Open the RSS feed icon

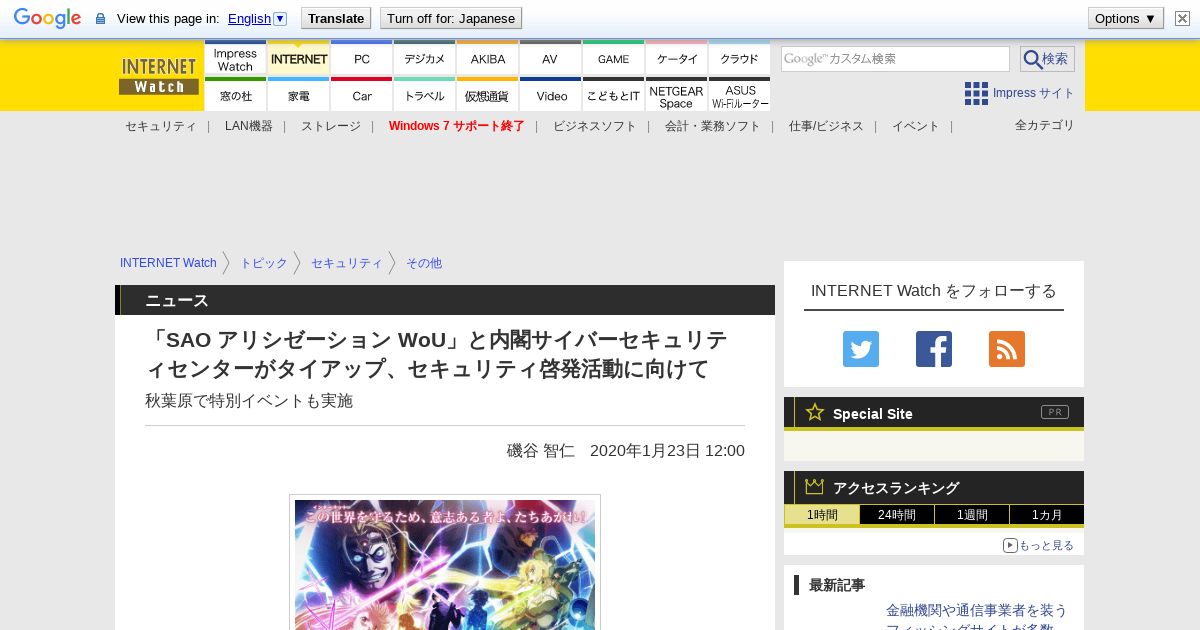(1007, 349)
